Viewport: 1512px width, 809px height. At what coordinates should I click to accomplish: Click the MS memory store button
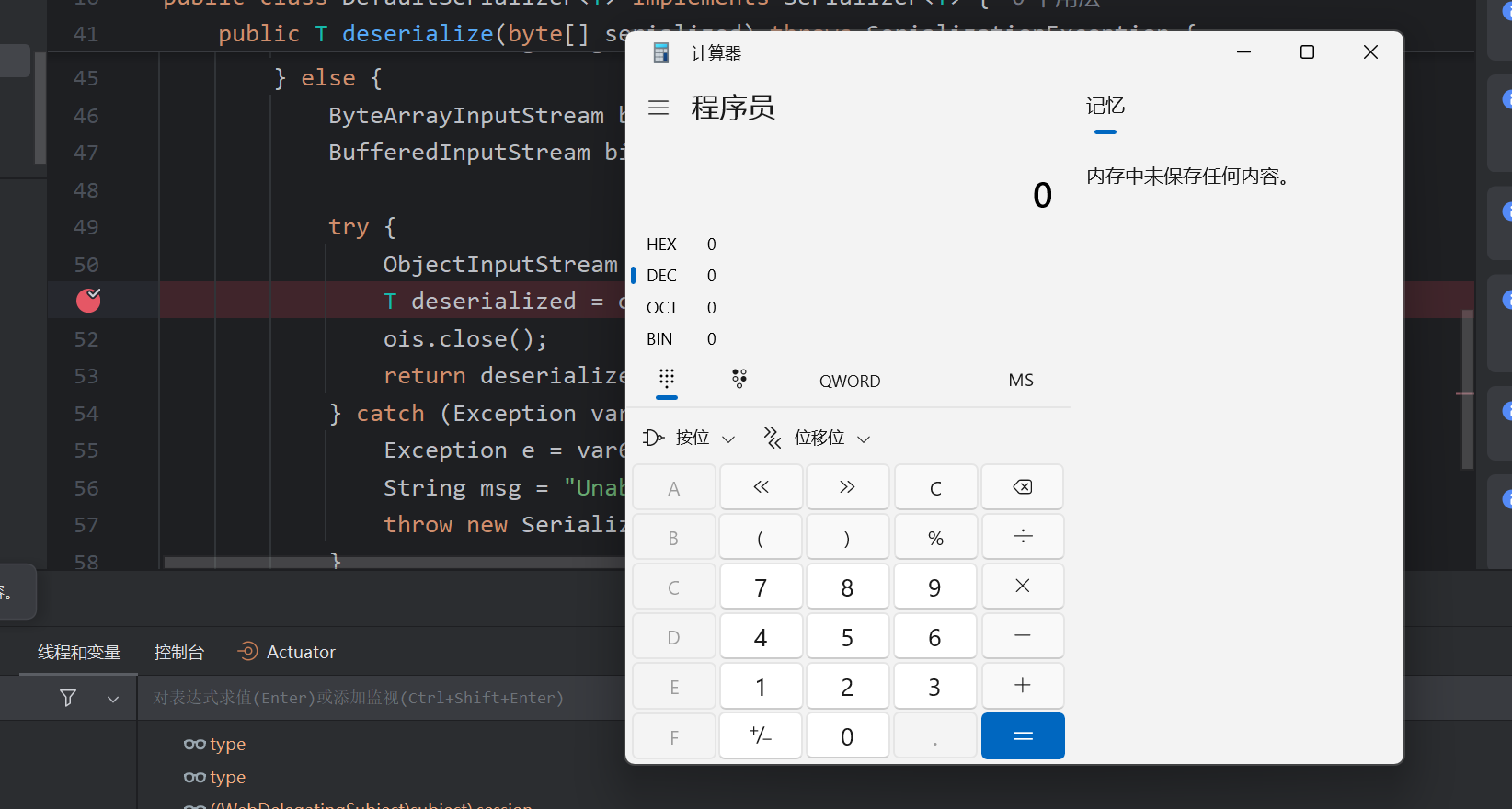(x=1021, y=380)
